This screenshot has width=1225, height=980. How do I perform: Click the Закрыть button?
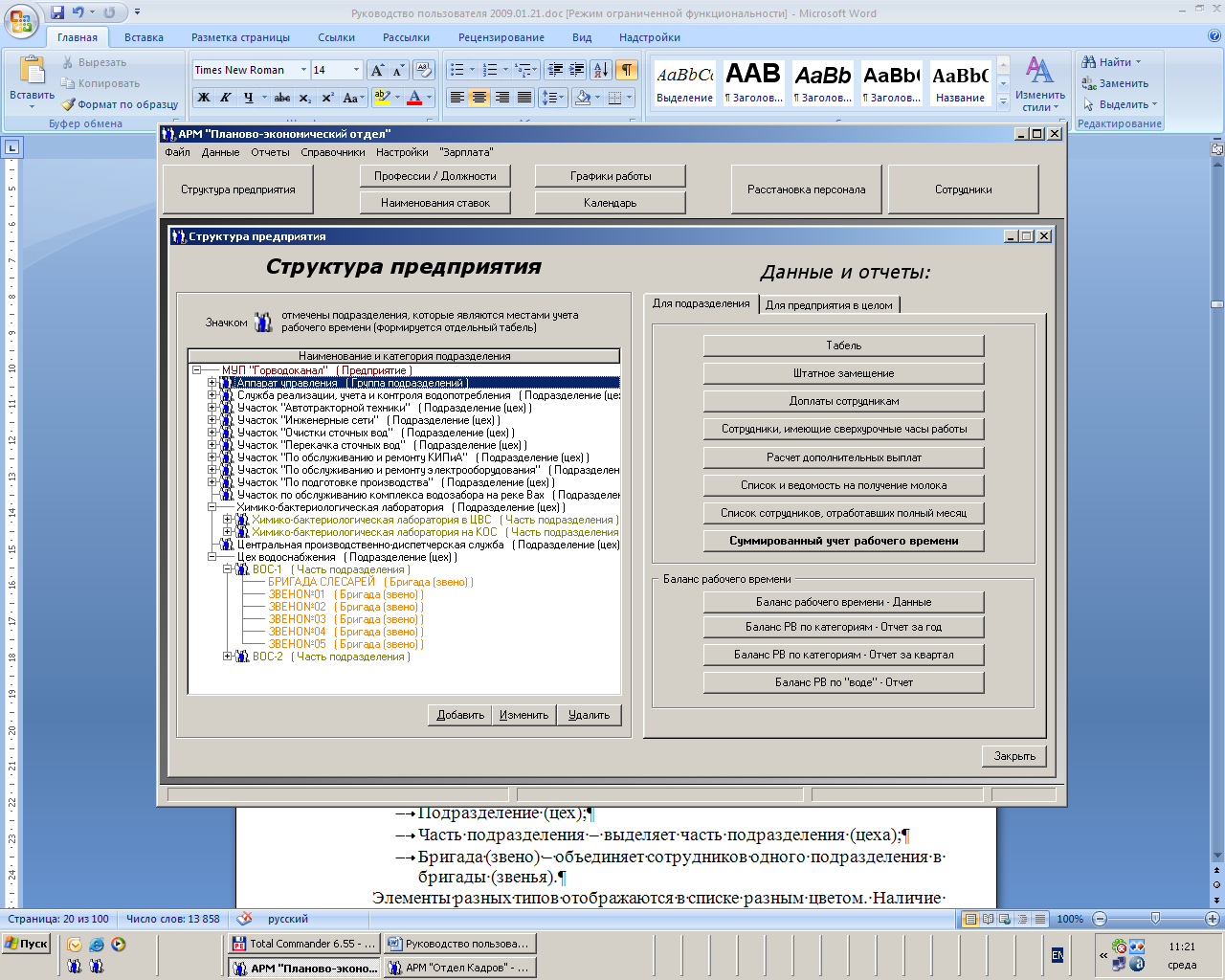pyautogui.click(x=1014, y=756)
